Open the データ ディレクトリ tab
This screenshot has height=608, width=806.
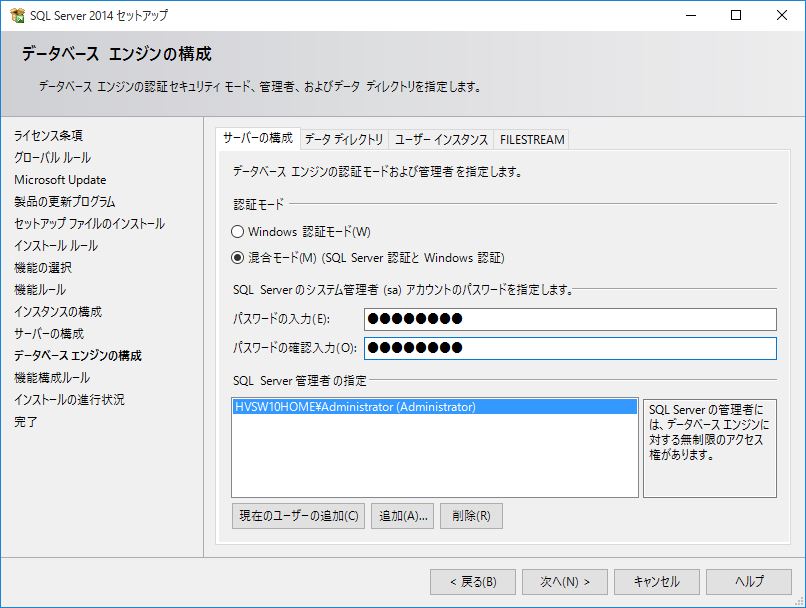click(344, 139)
